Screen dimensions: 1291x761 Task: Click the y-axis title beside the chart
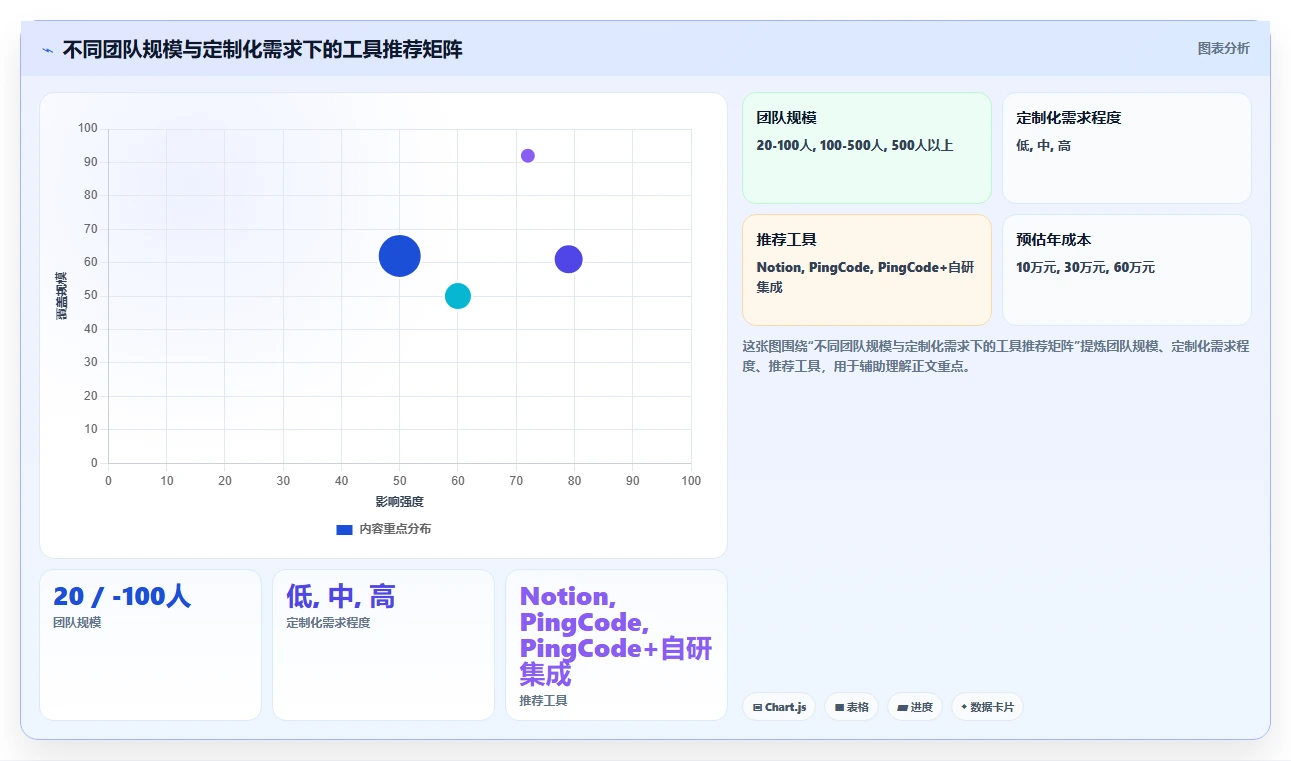click(62, 296)
